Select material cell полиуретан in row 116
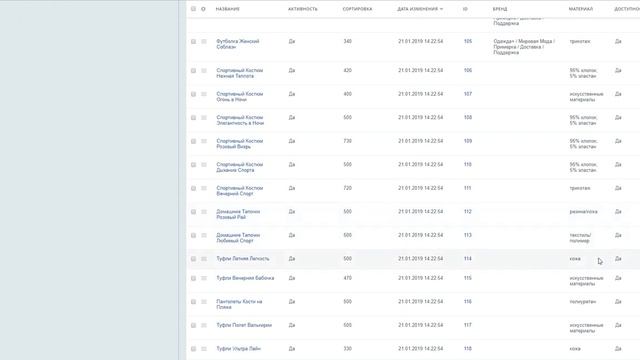The height and width of the screenshot is (360, 640). pyautogui.click(x=583, y=302)
